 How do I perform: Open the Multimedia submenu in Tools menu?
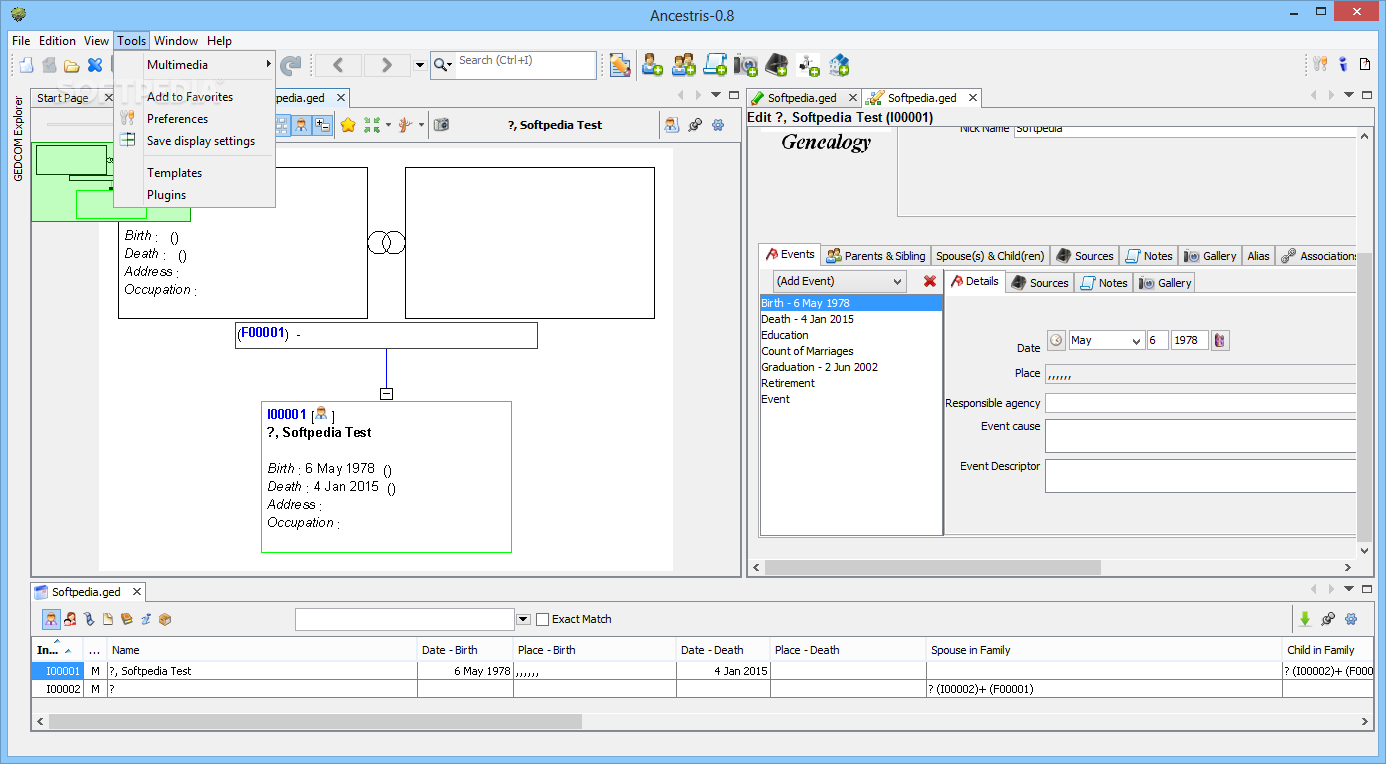coord(195,65)
